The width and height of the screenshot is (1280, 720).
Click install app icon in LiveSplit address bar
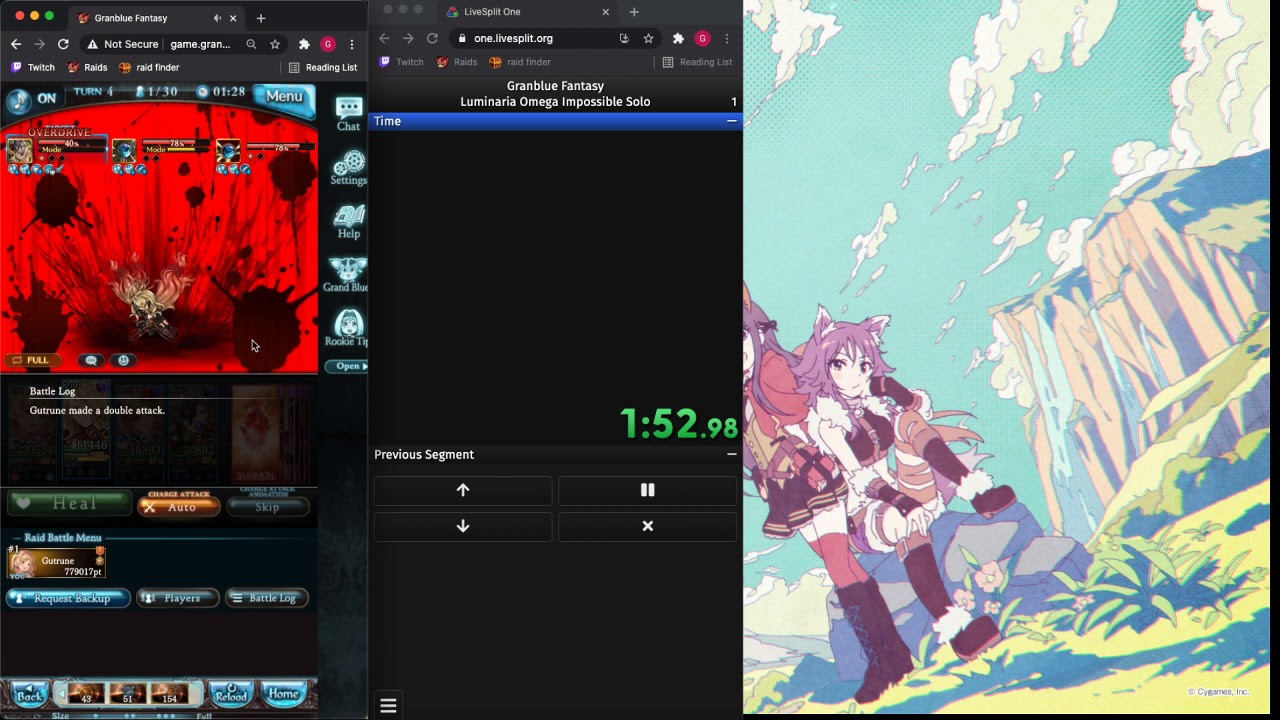(624, 38)
